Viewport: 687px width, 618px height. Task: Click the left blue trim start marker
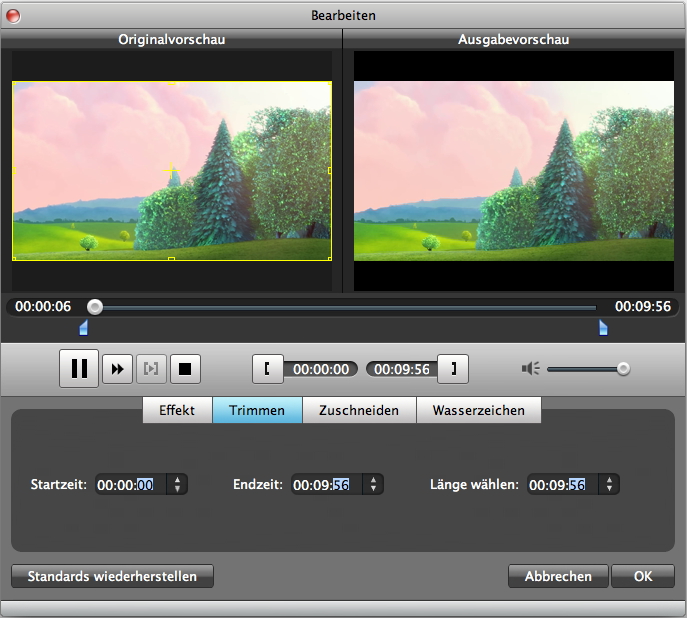pyautogui.click(x=83, y=328)
